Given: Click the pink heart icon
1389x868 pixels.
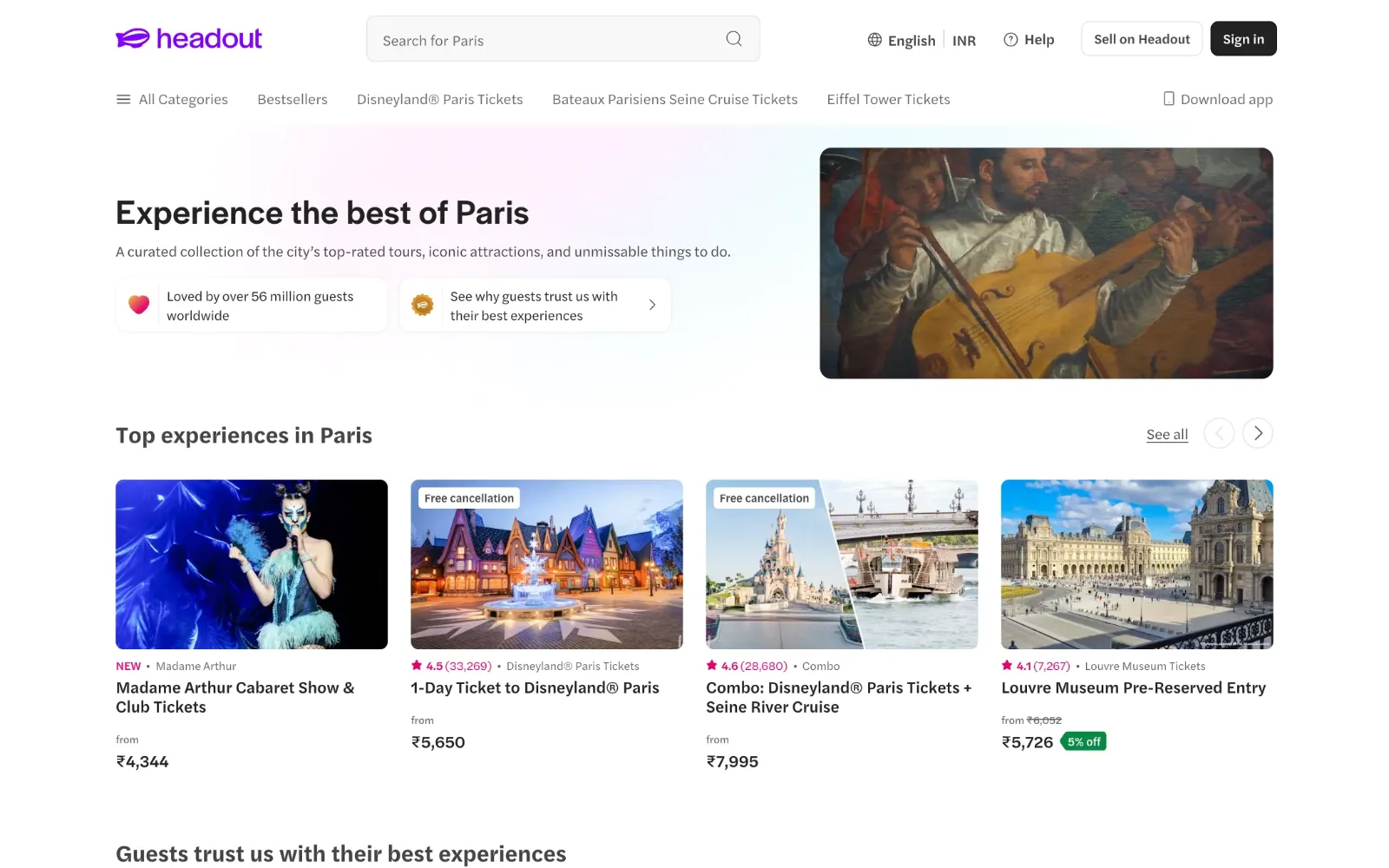Looking at the screenshot, I should [x=139, y=305].
